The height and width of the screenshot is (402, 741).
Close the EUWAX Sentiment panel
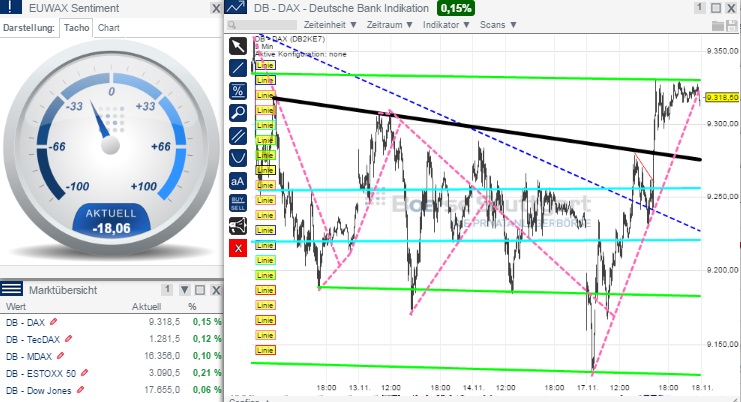click(x=216, y=8)
